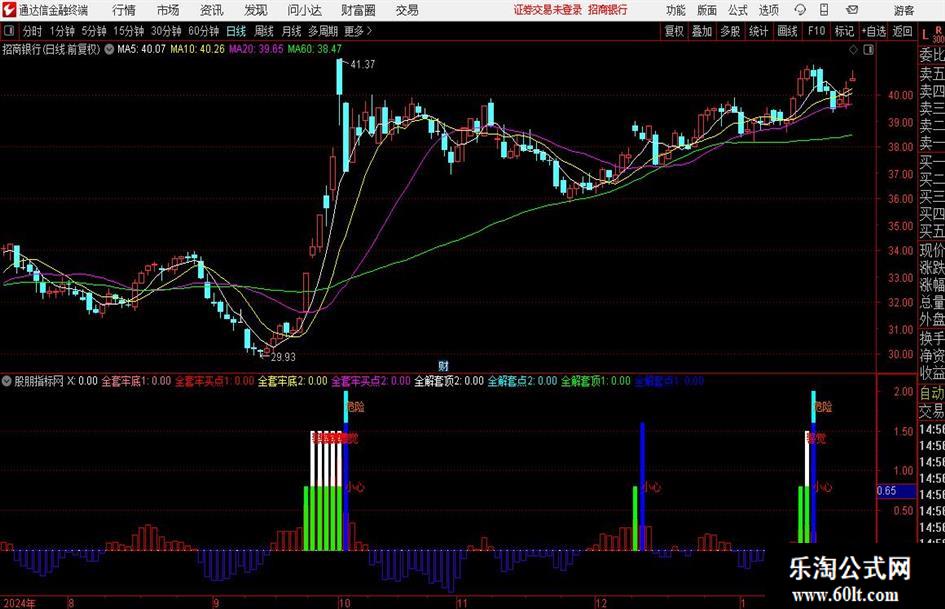
Task: Open the 功能 menu
Action: (676, 10)
